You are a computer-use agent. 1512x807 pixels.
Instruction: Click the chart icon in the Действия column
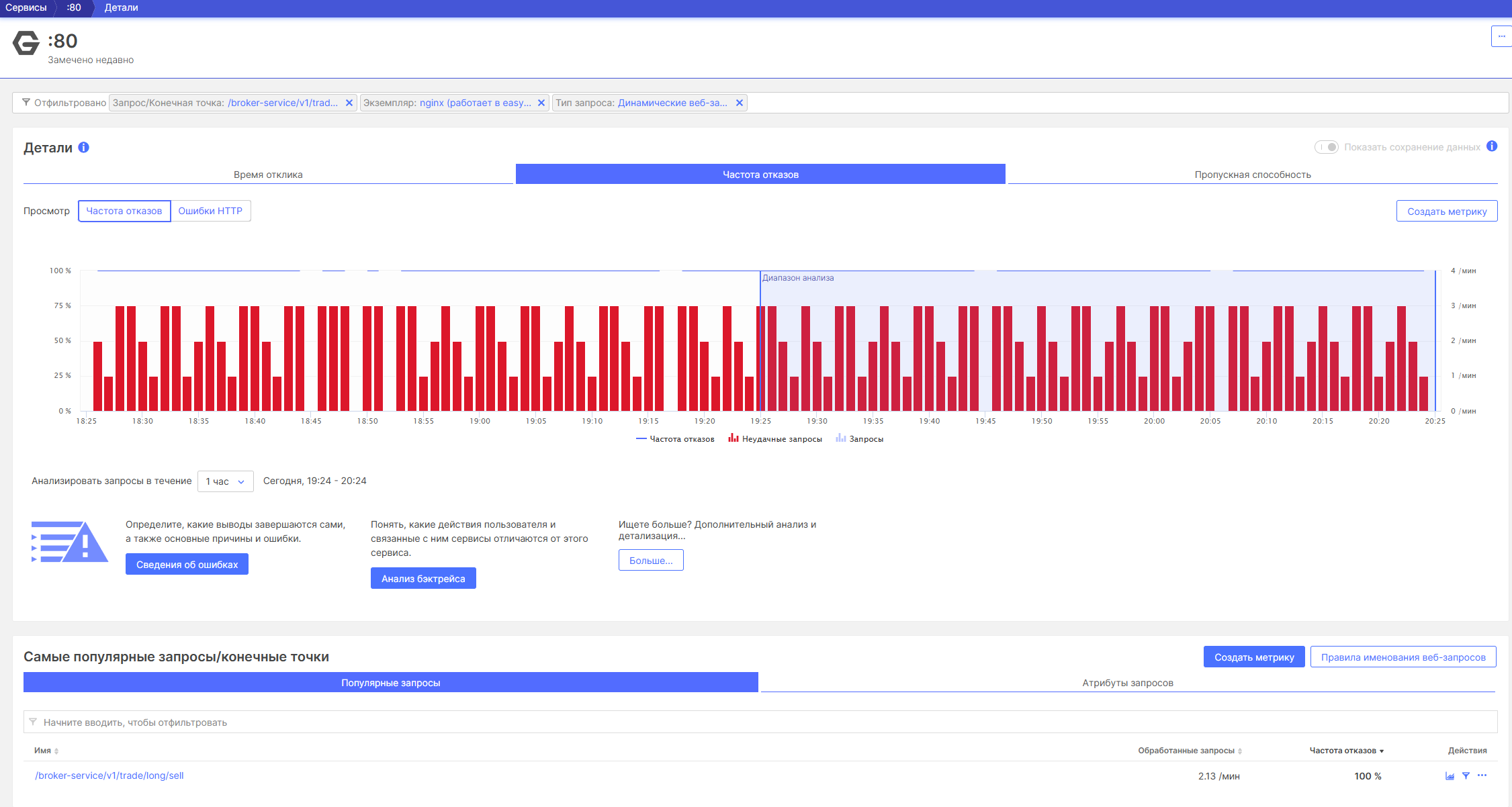pyautogui.click(x=1450, y=776)
